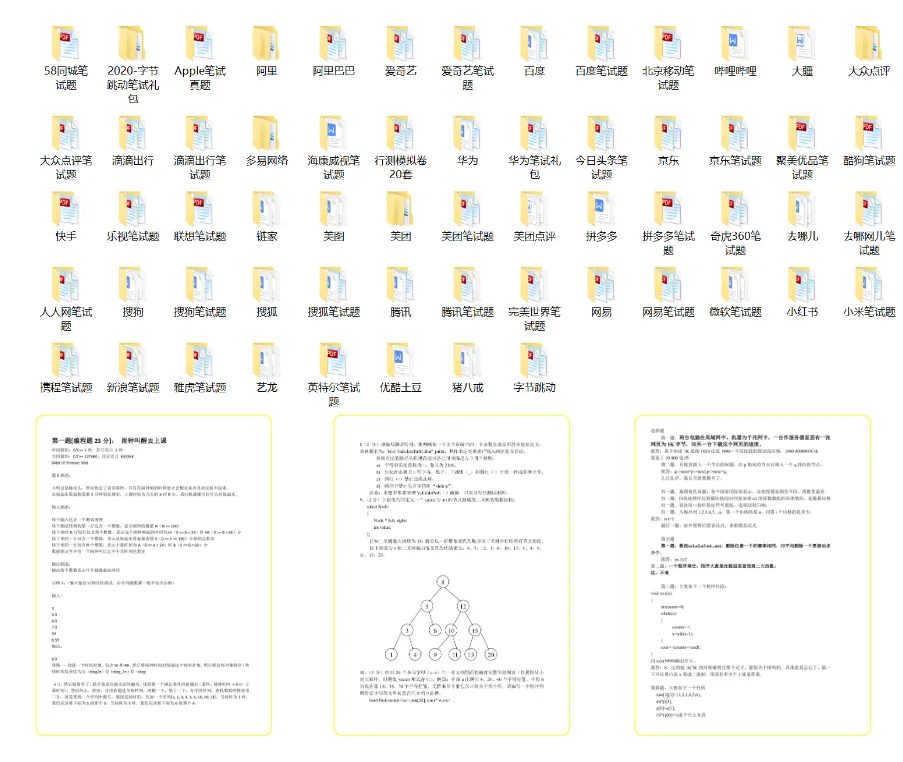Open the 人人网笔试题 folder
903x762 pixels.
tap(66, 285)
